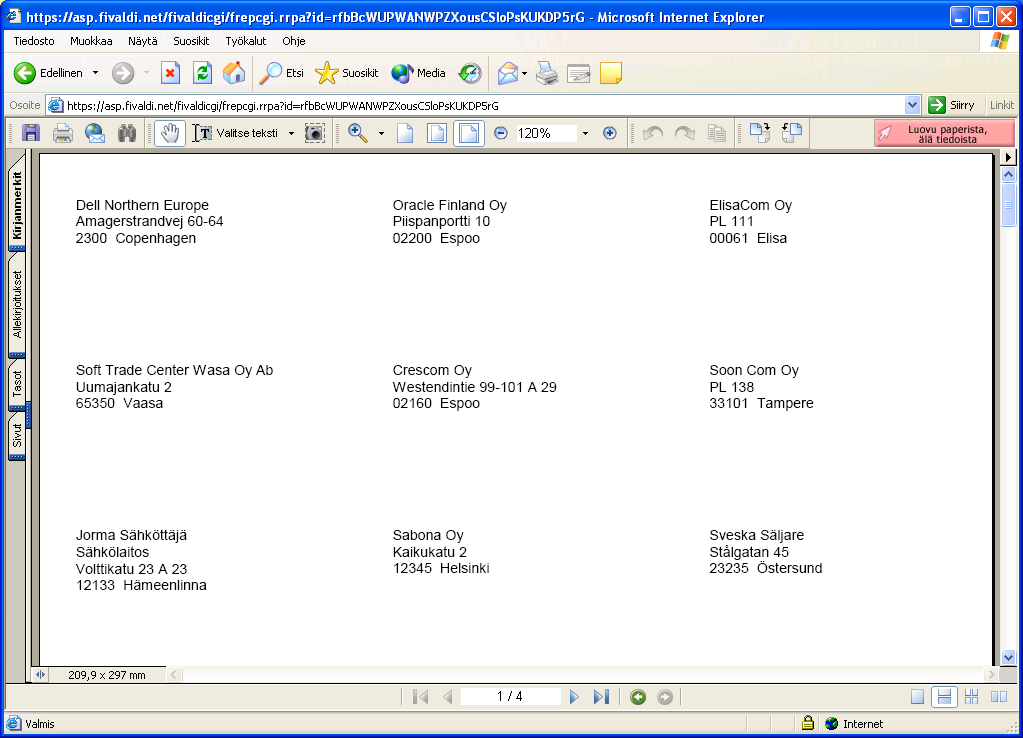Open the zoom percentage dropdown

point(585,133)
